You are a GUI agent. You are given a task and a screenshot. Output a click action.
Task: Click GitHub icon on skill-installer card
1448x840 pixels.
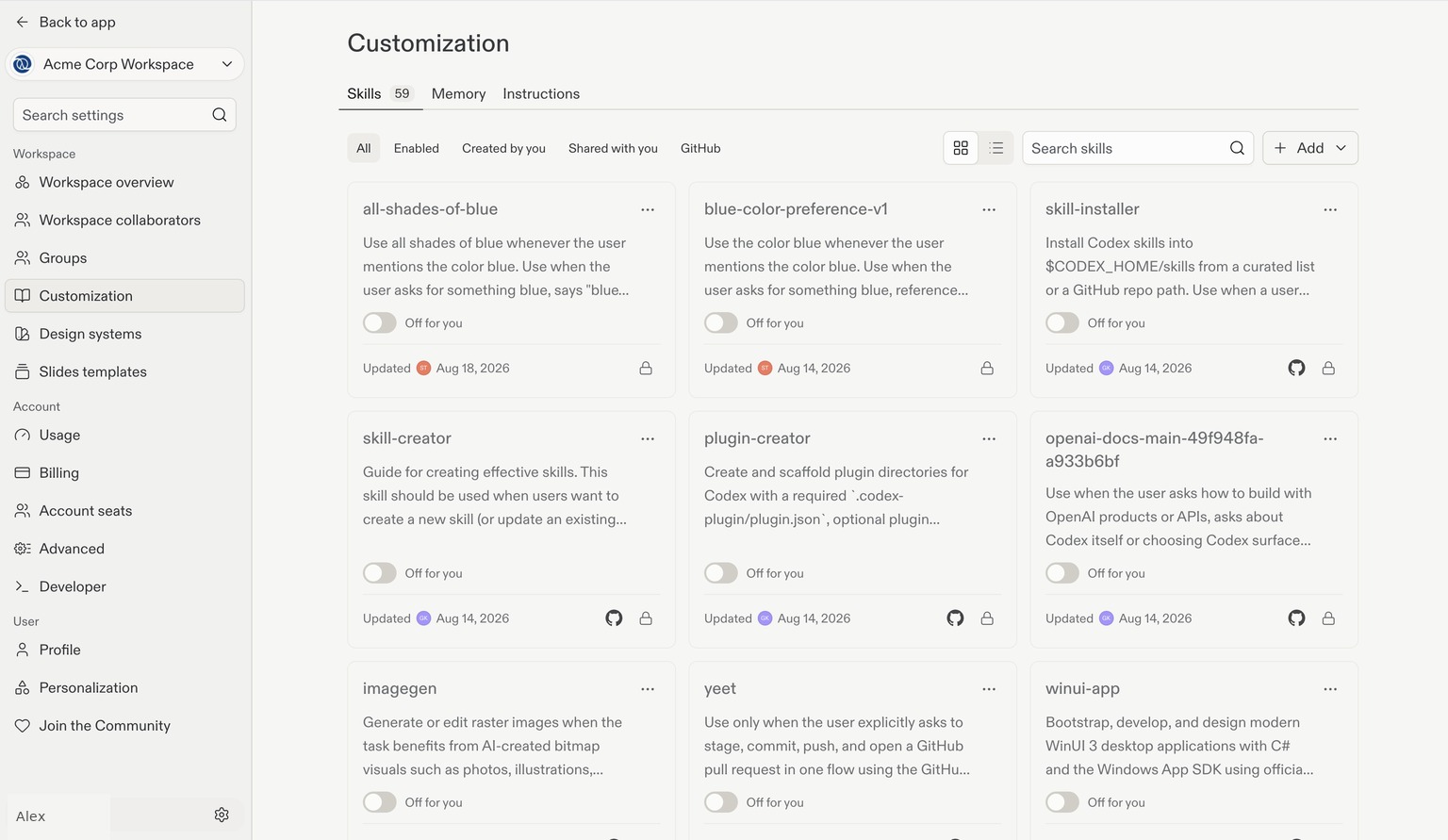pos(1296,368)
